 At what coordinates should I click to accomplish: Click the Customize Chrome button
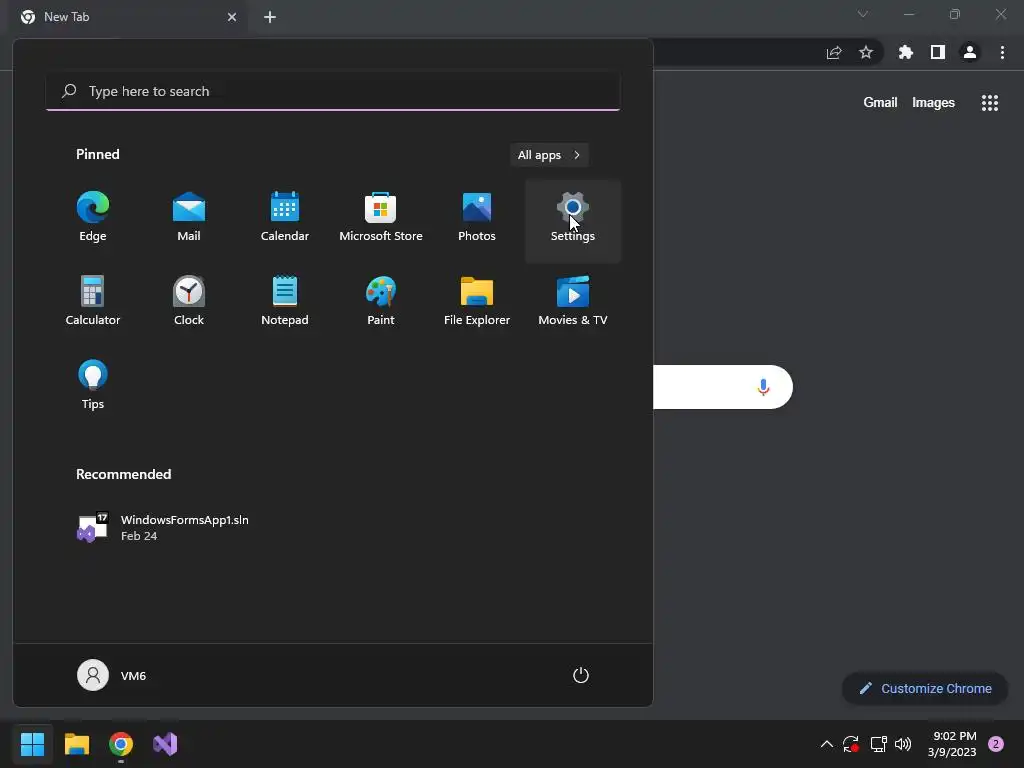point(925,688)
